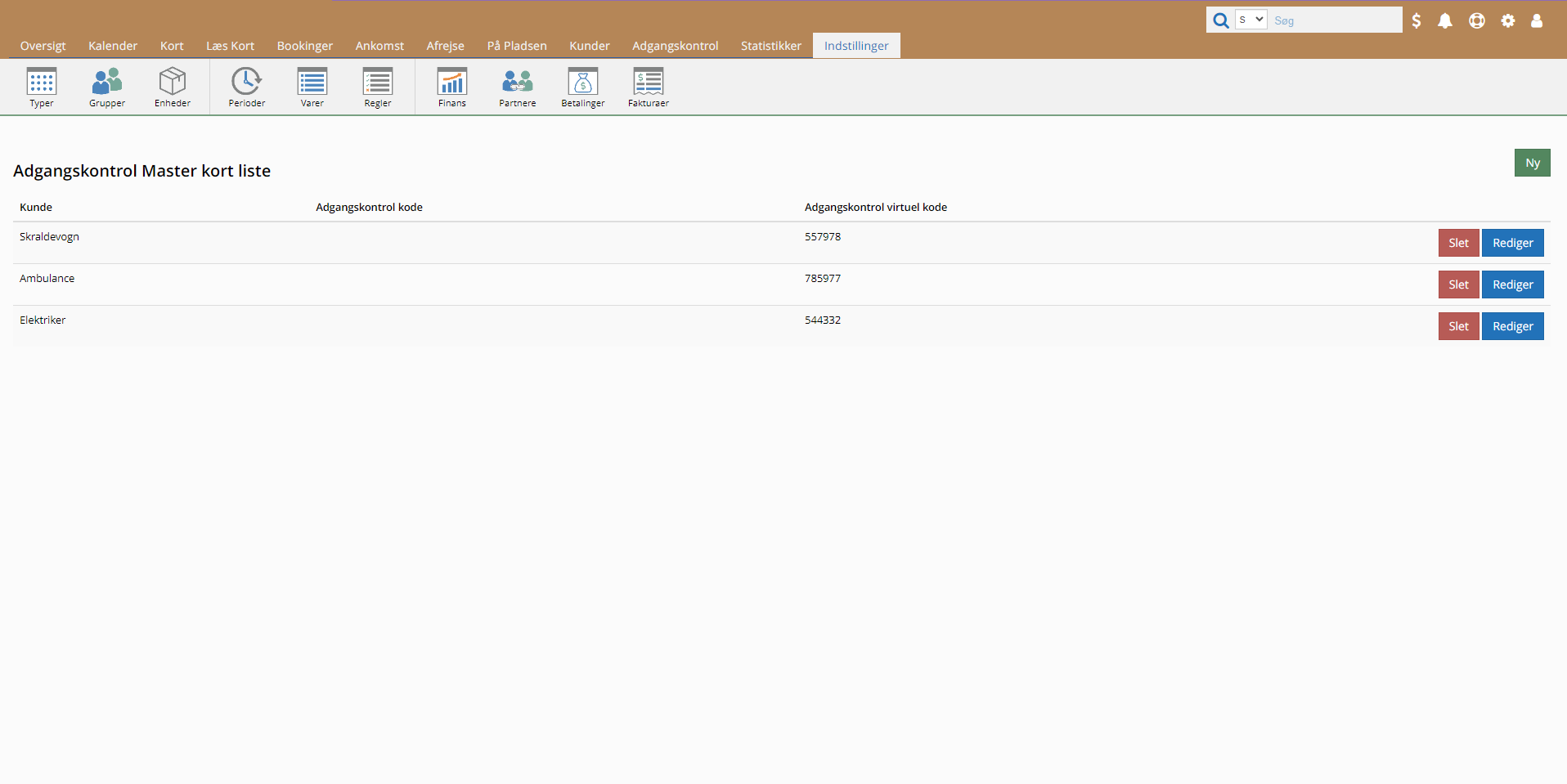Open the Bookinger tab
Viewport: 1567px width, 784px height.
(x=304, y=46)
